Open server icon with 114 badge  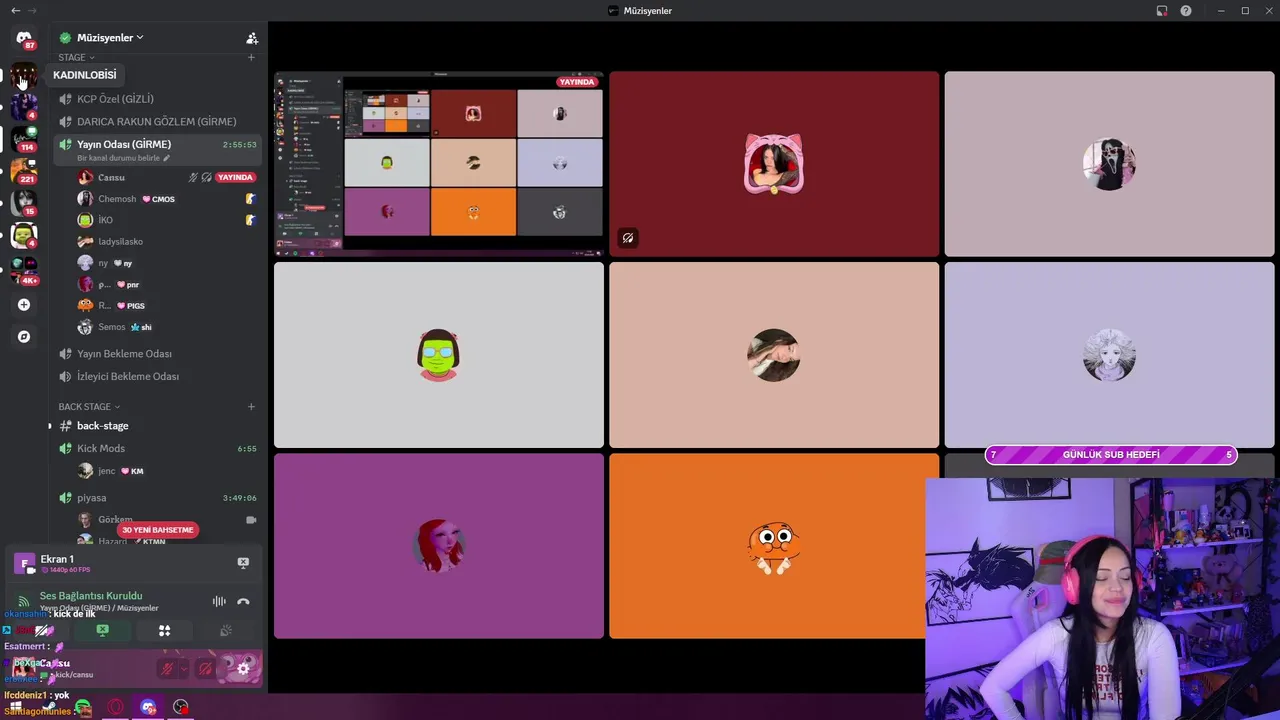(x=24, y=138)
